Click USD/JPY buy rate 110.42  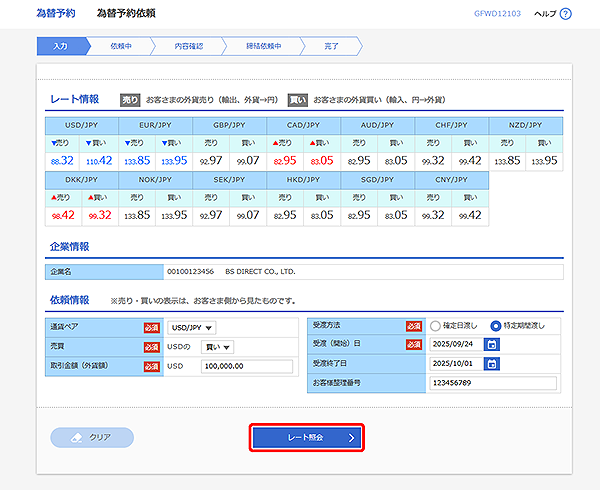click(x=99, y=161)
